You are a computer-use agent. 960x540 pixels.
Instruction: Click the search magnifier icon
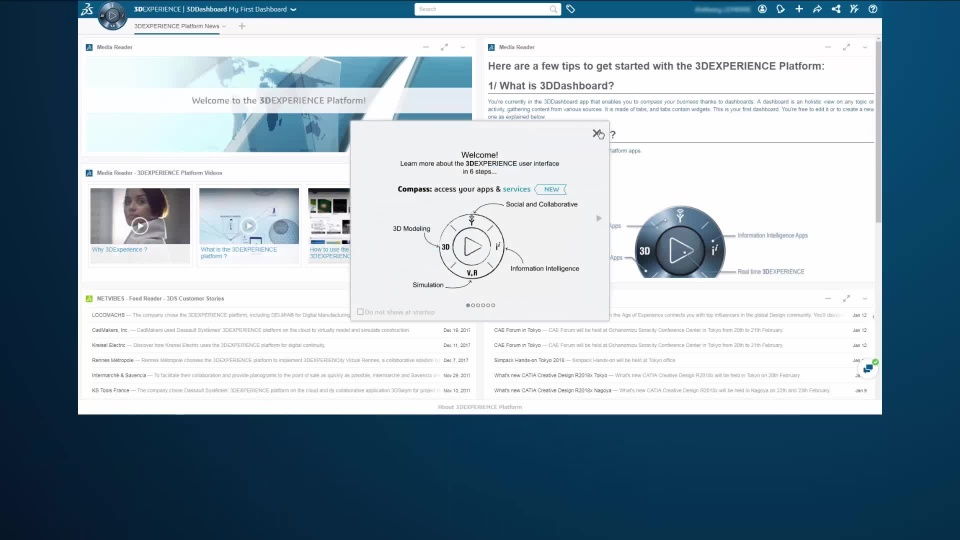coord(553,9)
